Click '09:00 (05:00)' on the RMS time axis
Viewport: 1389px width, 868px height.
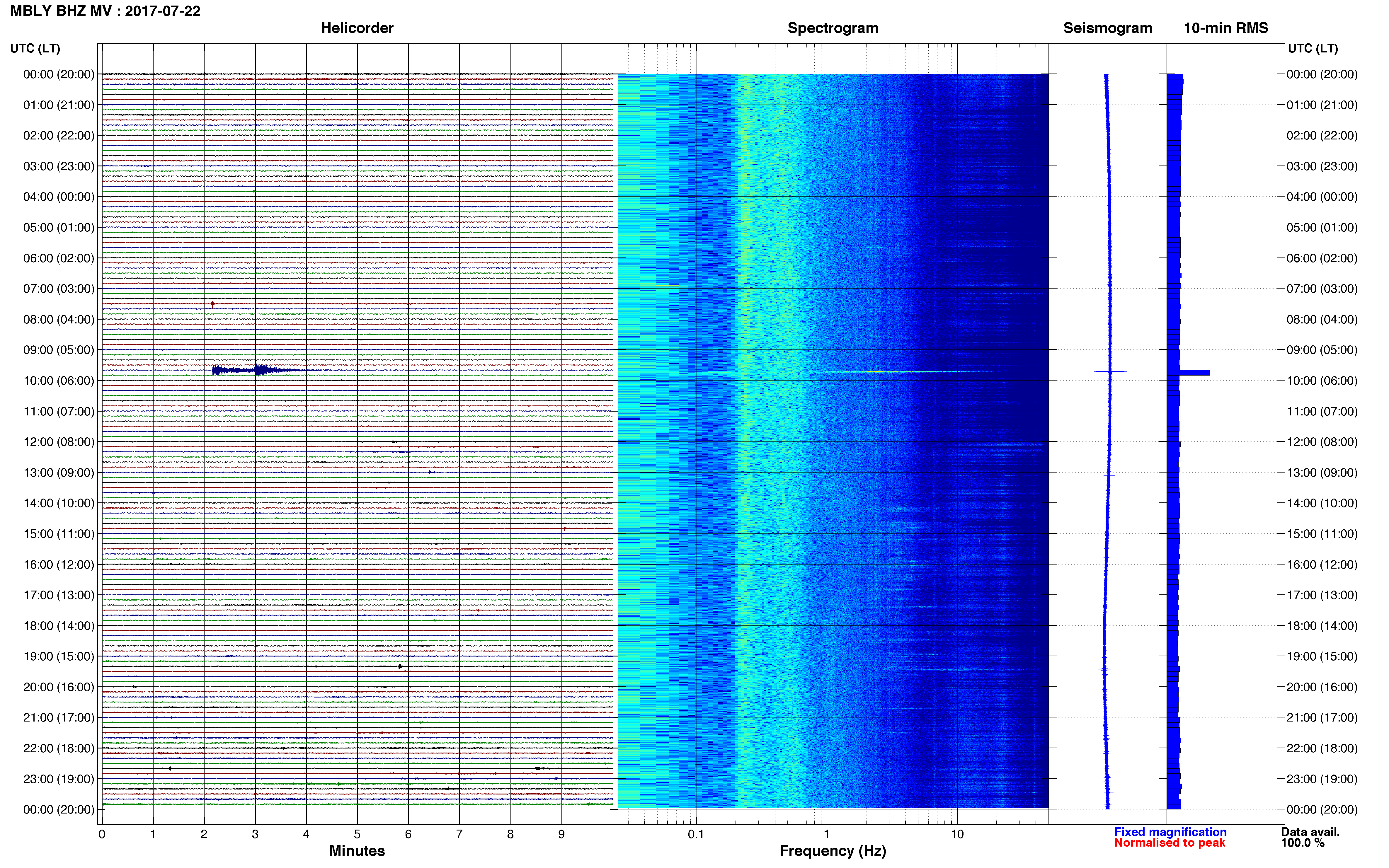click(1322, 350)
